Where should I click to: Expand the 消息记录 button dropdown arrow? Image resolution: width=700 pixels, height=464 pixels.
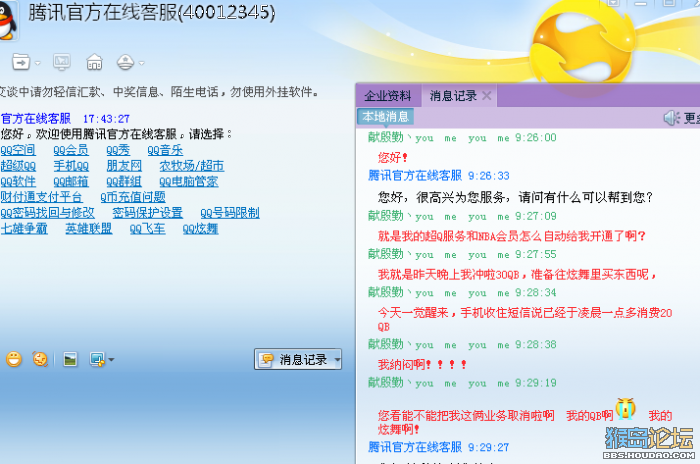coord(338,359)
